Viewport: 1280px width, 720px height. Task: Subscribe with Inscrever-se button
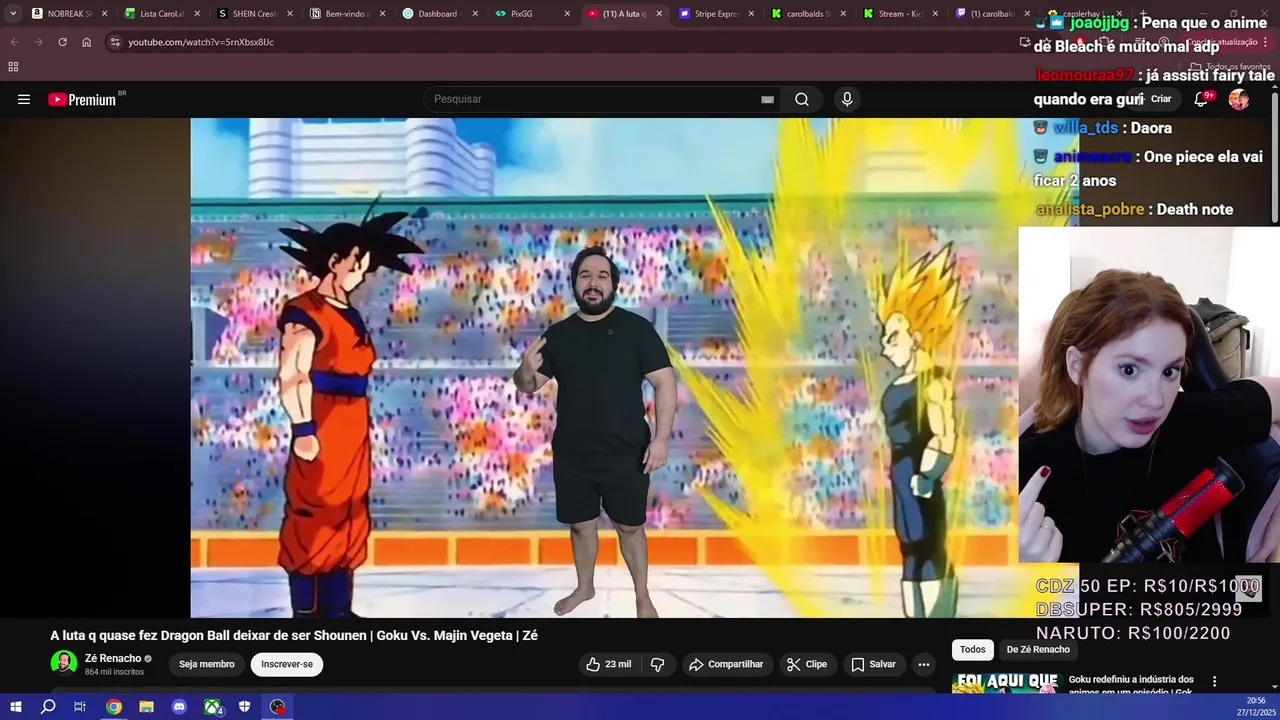[287, 664]
